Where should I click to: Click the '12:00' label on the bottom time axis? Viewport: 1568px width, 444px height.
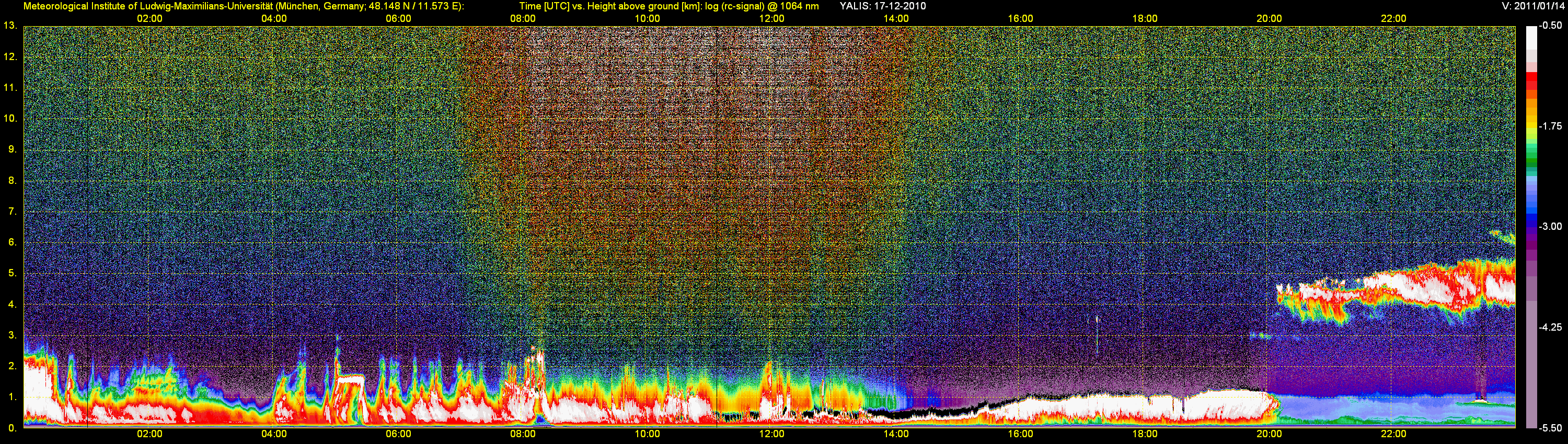click(x=772, y=434)
